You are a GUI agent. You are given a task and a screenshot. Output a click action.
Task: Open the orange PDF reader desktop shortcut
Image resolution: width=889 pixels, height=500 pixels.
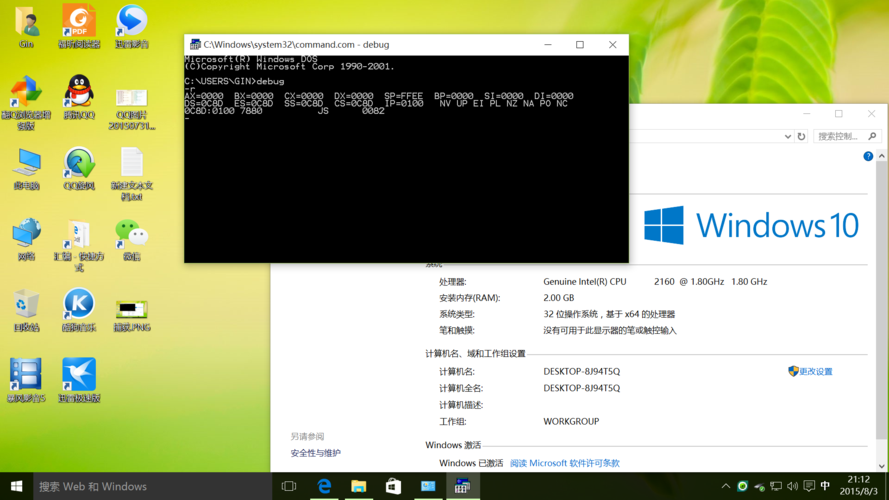click(x=79, y=27)
